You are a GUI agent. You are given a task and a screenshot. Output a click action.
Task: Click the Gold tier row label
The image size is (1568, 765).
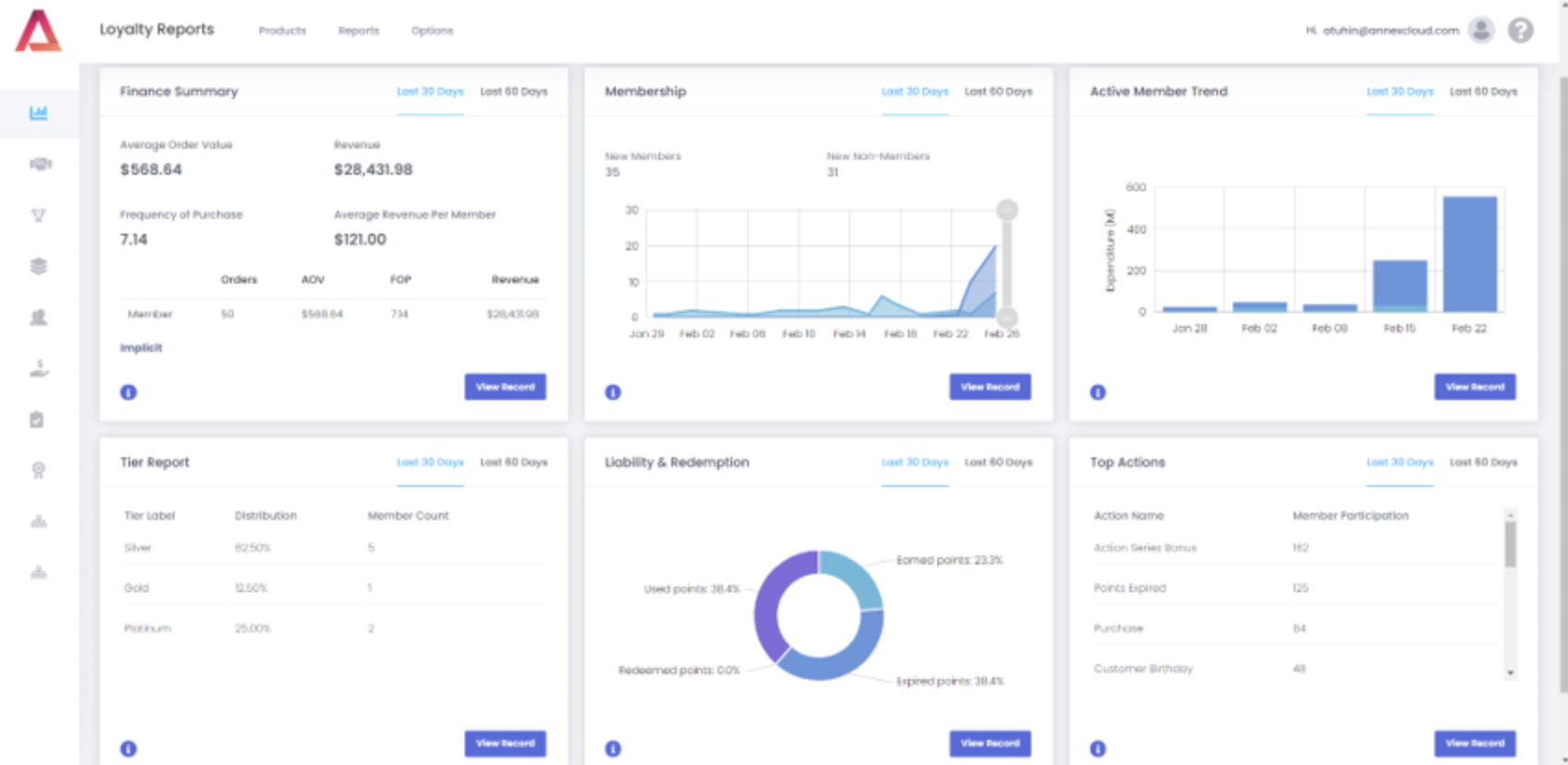pos(137,588)
